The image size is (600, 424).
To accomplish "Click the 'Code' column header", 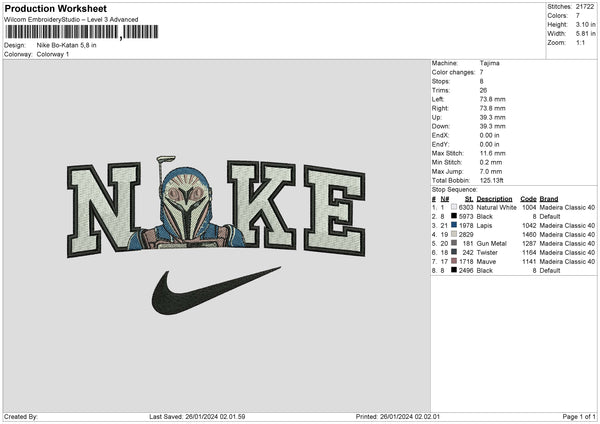I will [x=528, y=199].
